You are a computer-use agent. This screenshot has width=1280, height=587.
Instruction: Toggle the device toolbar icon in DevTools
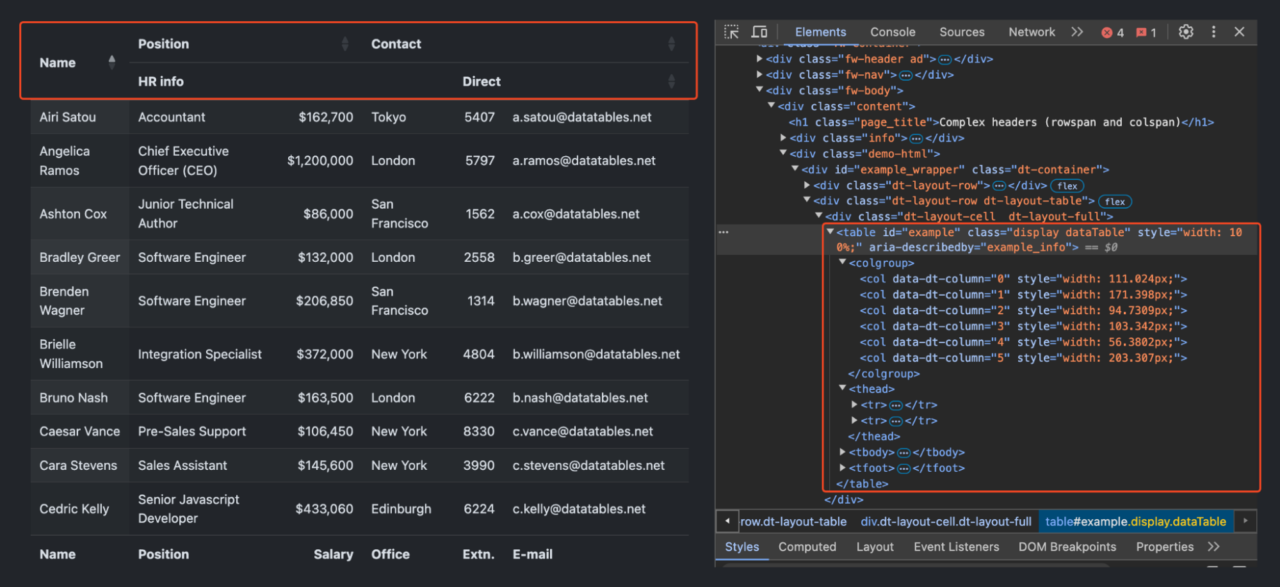pos(759,32)
